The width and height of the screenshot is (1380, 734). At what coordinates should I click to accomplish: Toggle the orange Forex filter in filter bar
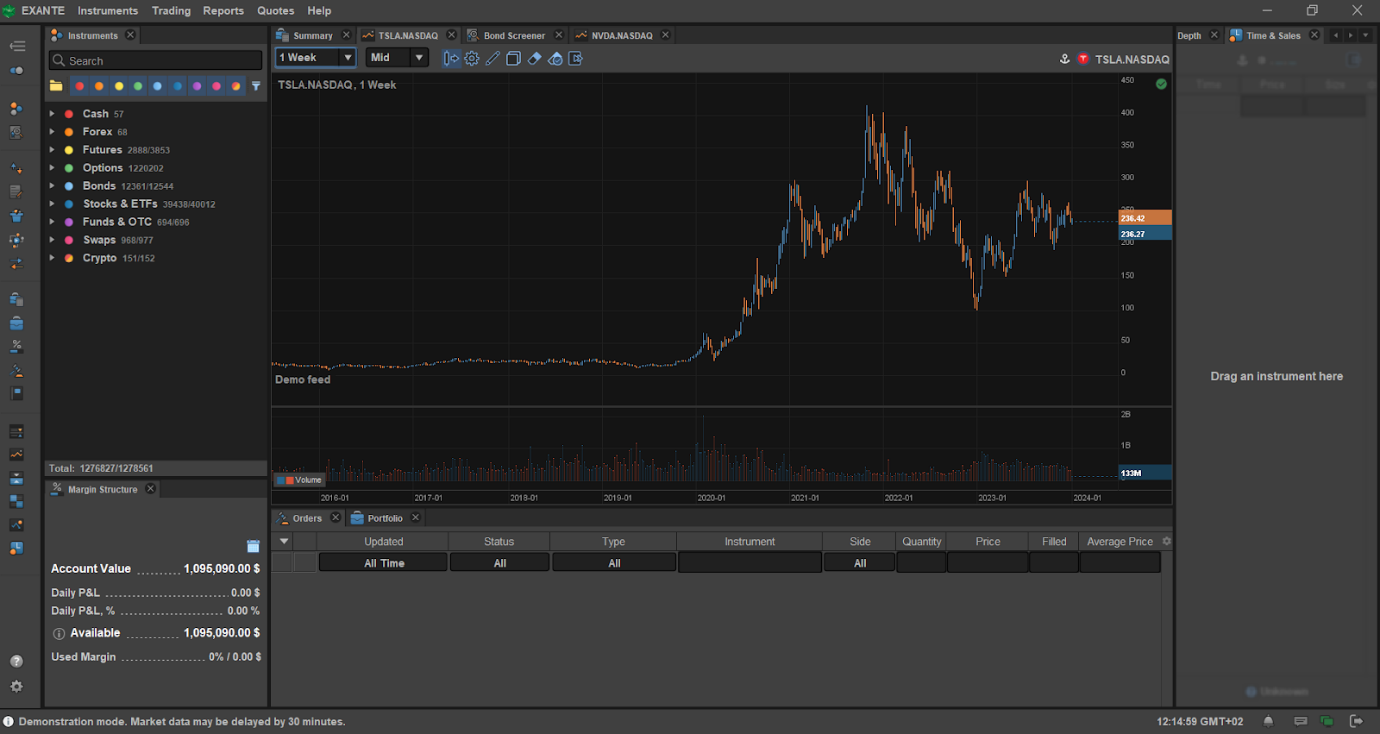coord(99,86)
